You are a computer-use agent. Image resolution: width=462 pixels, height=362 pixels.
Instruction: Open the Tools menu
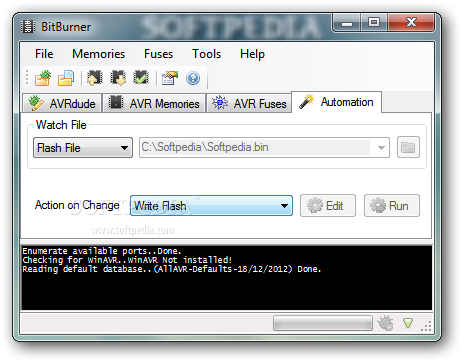coord(206,54)
